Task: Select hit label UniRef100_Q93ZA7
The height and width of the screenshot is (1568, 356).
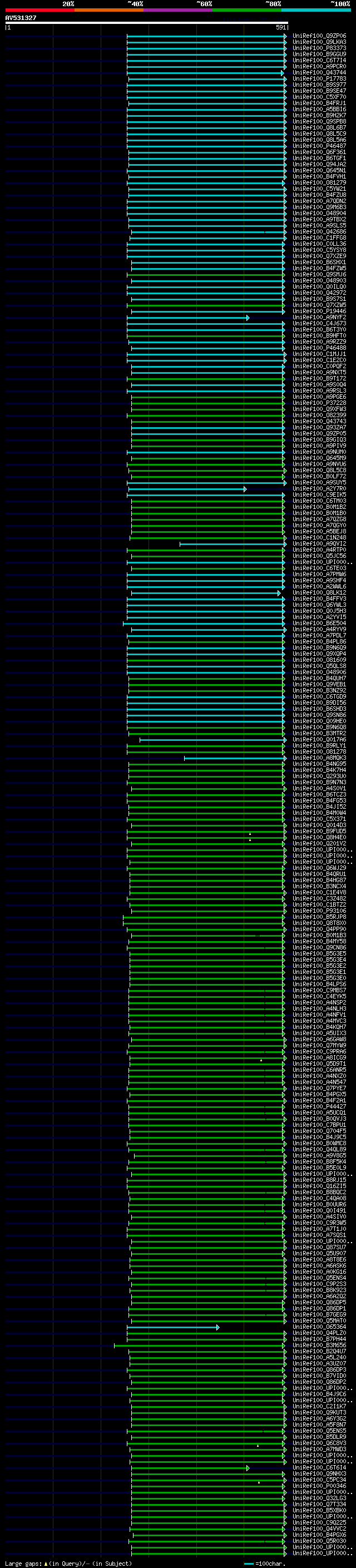Action: click(319, 428)
